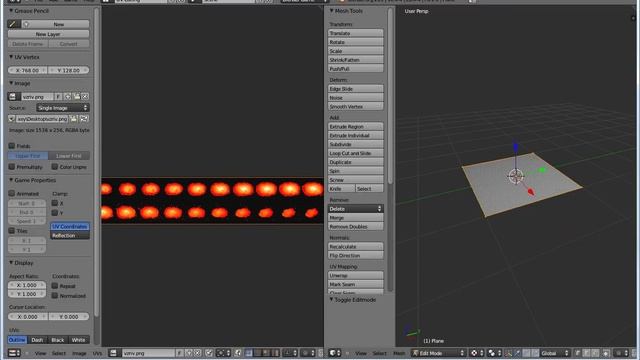Viewport: 640px width, 360px height.
Task: Click blue Z axis manipulator handle
Action: [516, 147]
